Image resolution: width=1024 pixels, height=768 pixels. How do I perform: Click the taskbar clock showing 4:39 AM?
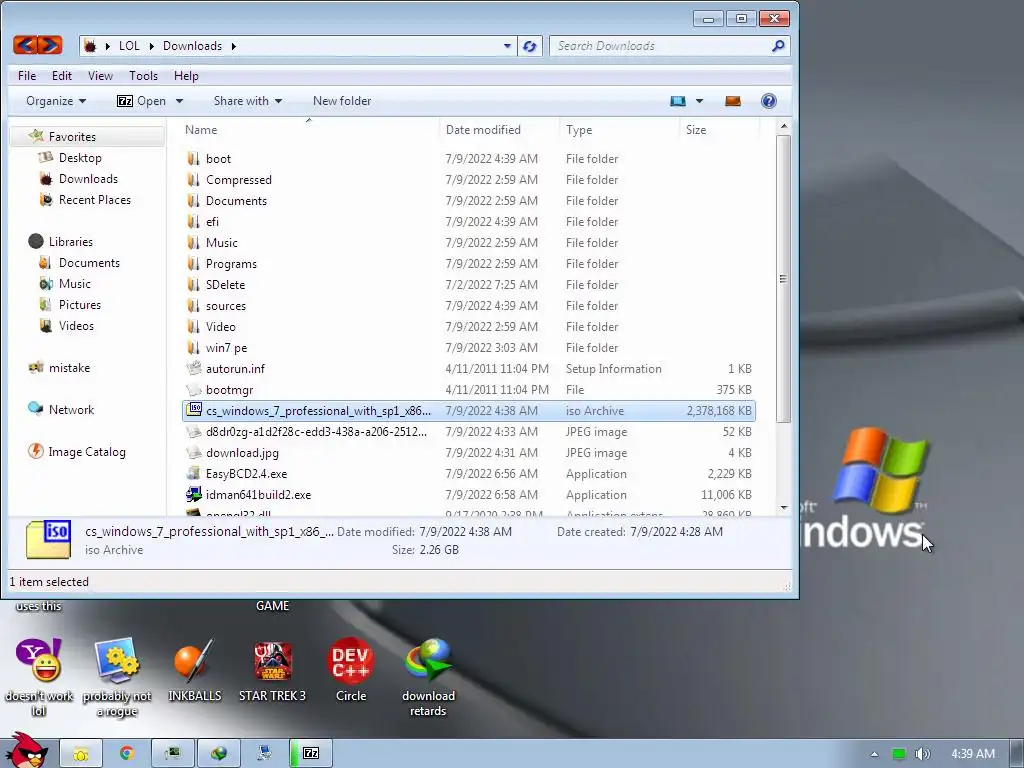972,754
